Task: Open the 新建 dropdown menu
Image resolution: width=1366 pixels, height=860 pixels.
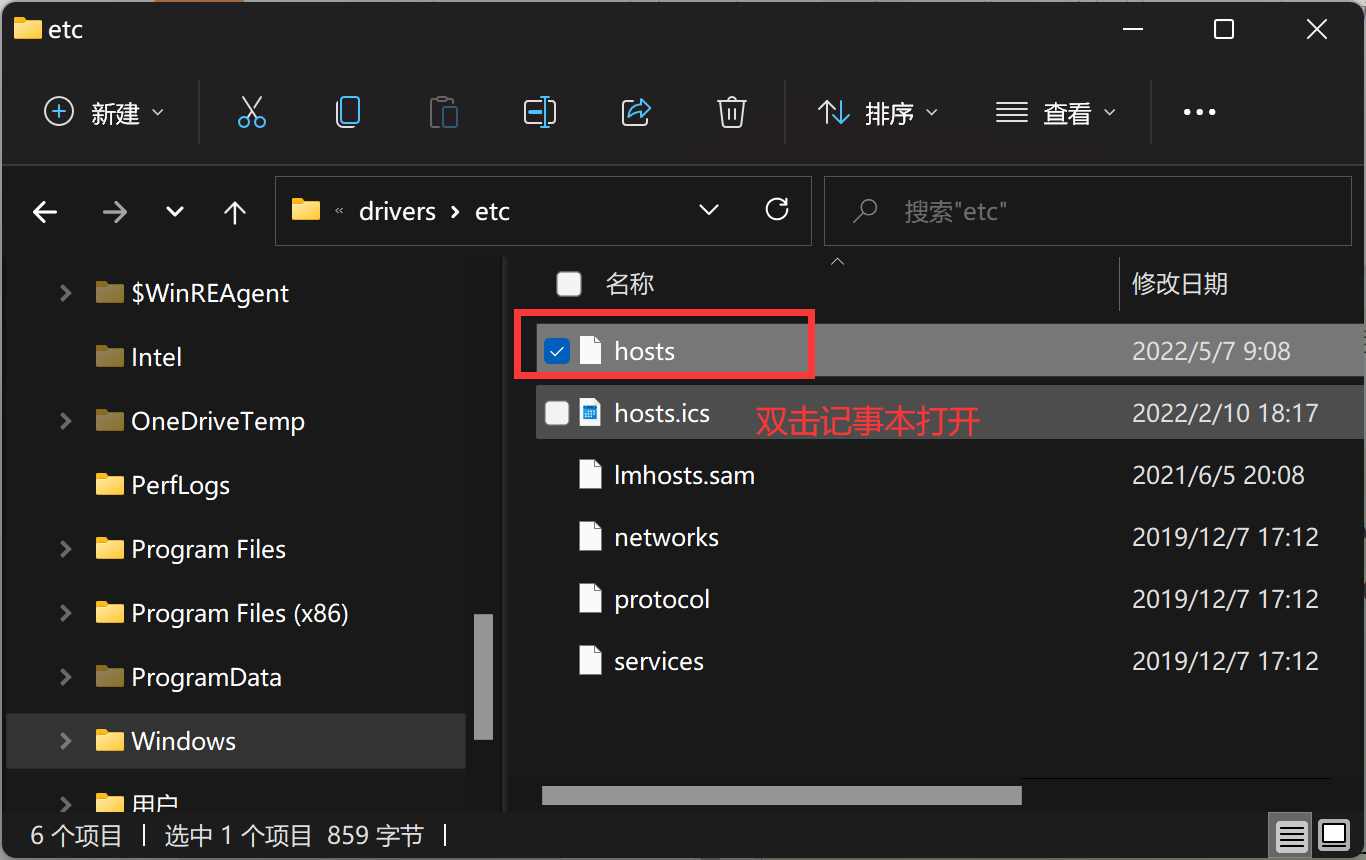Action: click(x=104, y=113)
